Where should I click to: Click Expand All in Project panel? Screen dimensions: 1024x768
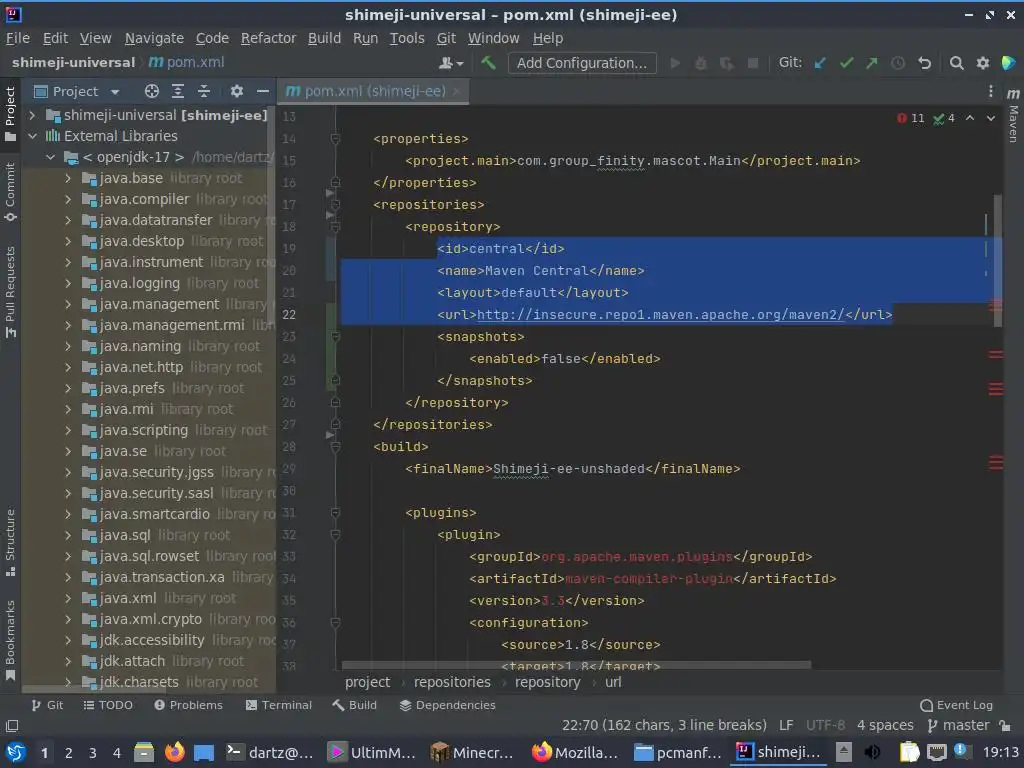(178, 91)
